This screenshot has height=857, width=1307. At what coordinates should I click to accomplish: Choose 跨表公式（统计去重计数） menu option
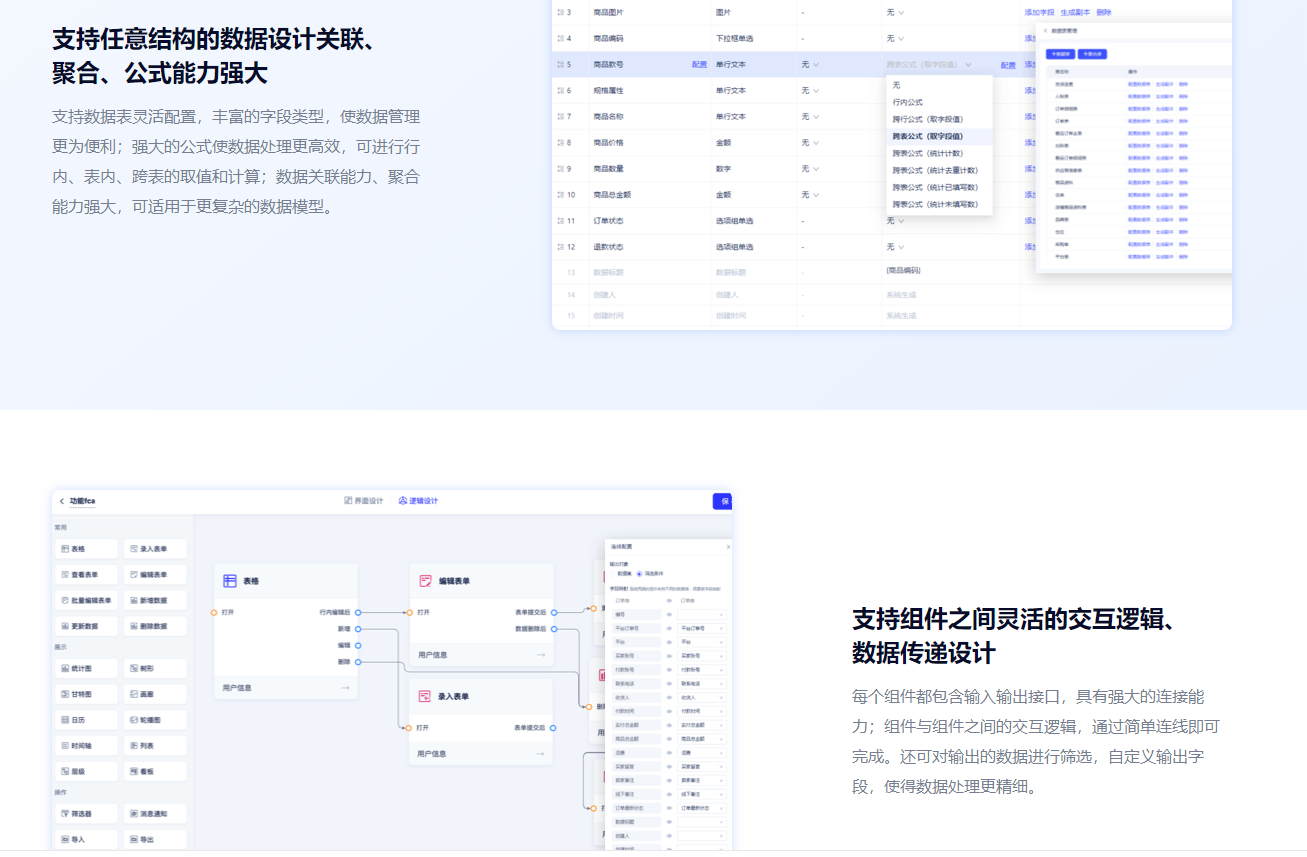click(x=939, y=170)
